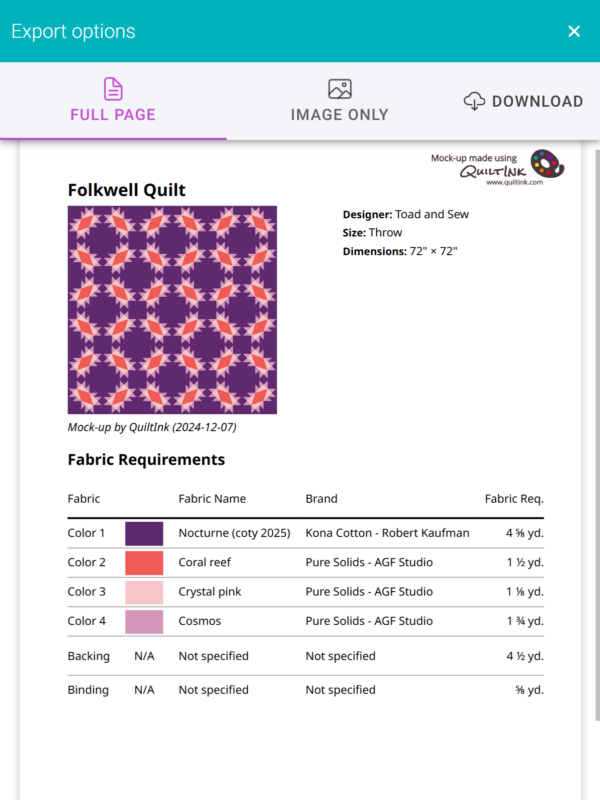Image resolution: width=600 pixels, height=800 pixels.
Task: Close the Export options dialog
Action: pos(574,31)
